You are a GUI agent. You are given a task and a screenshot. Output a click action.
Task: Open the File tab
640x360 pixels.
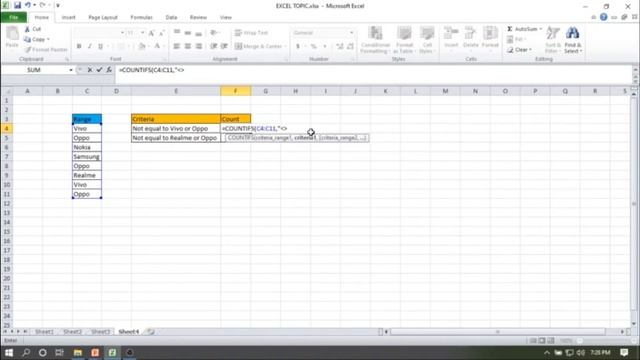[13, 17]
